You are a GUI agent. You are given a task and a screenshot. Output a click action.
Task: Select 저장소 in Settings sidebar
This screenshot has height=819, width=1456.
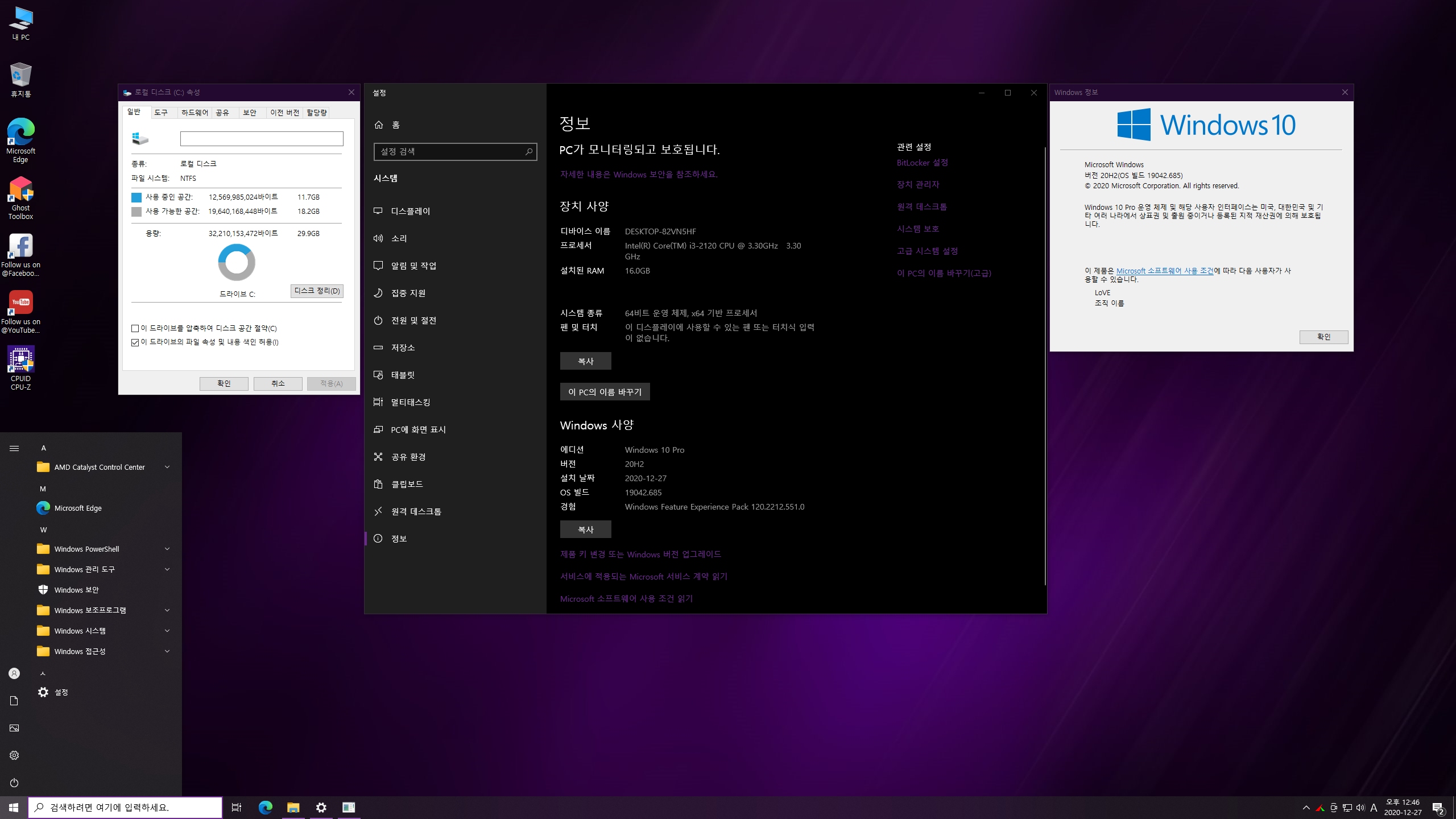(403, 348)
